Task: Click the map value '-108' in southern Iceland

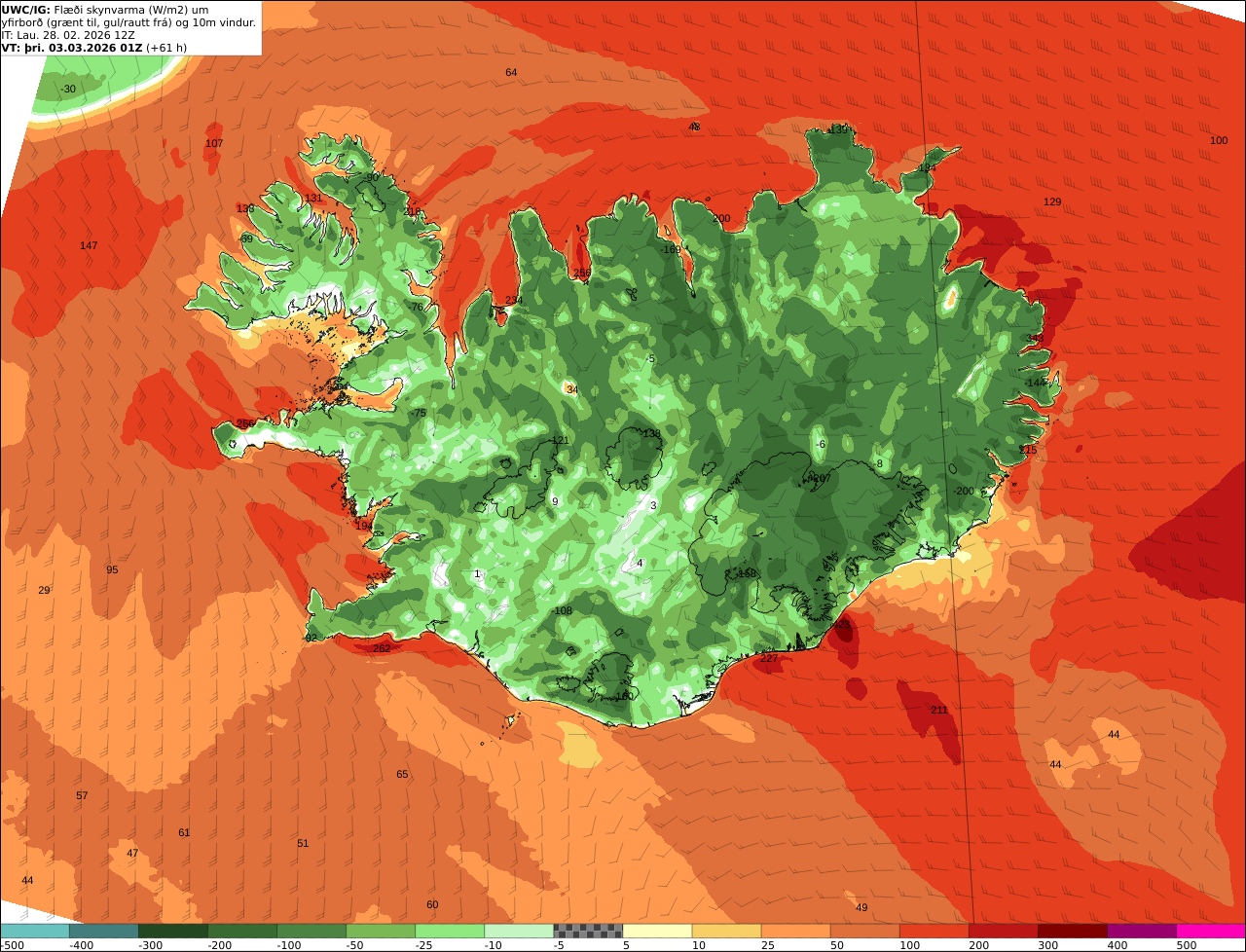Action: coord(562,611)
